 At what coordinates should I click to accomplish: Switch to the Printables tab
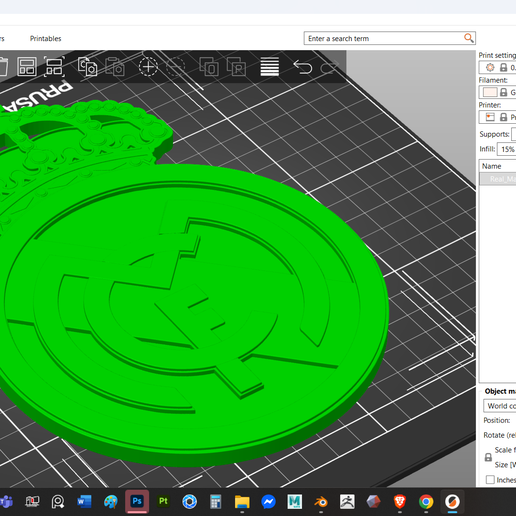pos(46,38)
